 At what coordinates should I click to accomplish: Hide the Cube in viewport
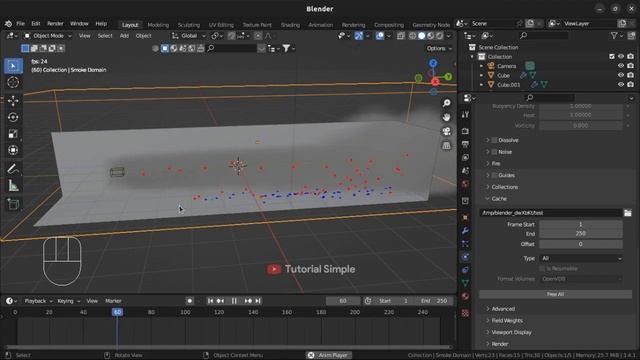[x=621, y=75]
